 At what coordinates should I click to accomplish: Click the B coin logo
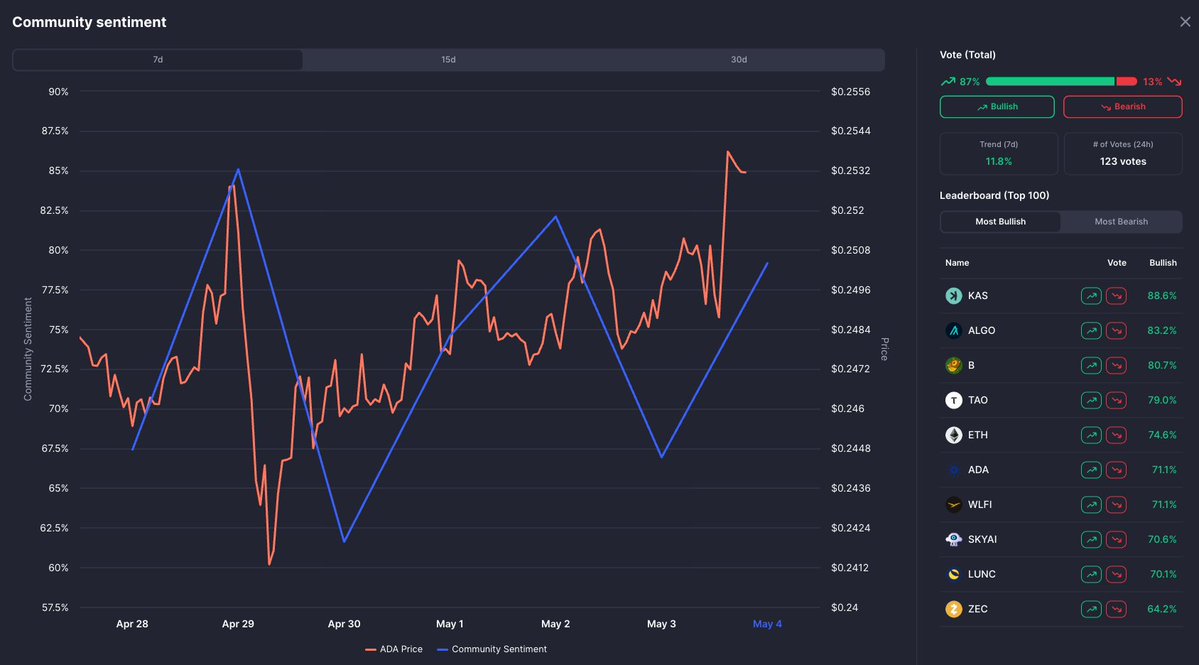[954, 365]
